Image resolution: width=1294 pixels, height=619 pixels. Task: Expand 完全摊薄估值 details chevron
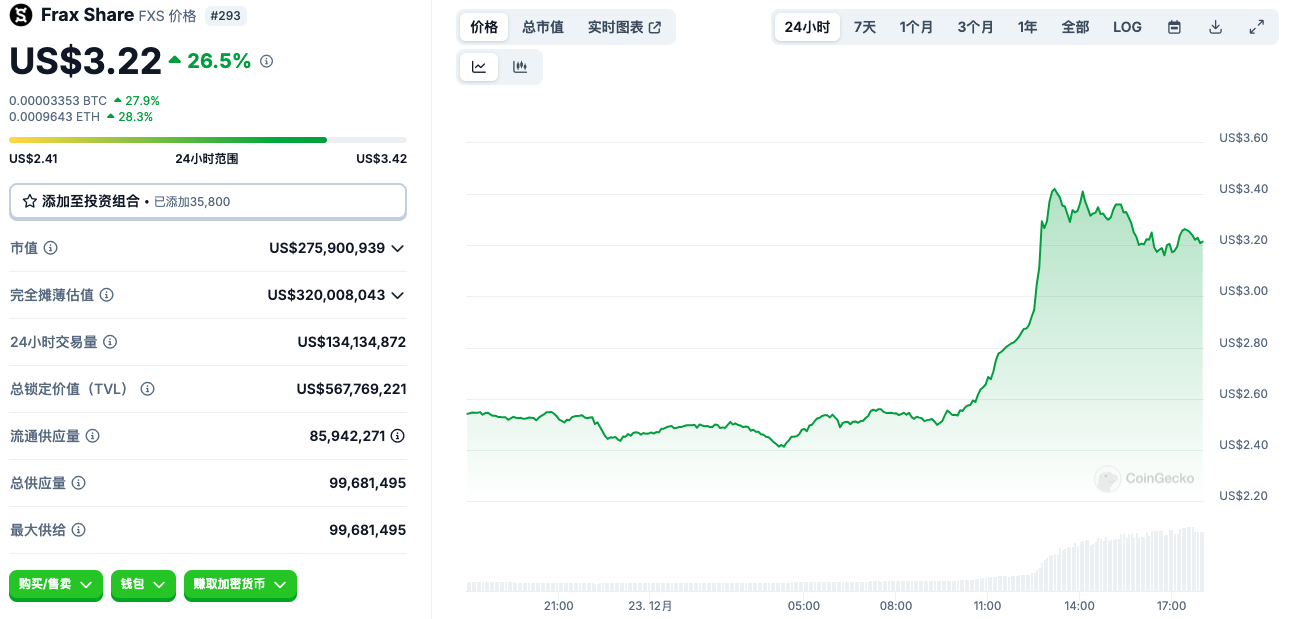point(398,295)
